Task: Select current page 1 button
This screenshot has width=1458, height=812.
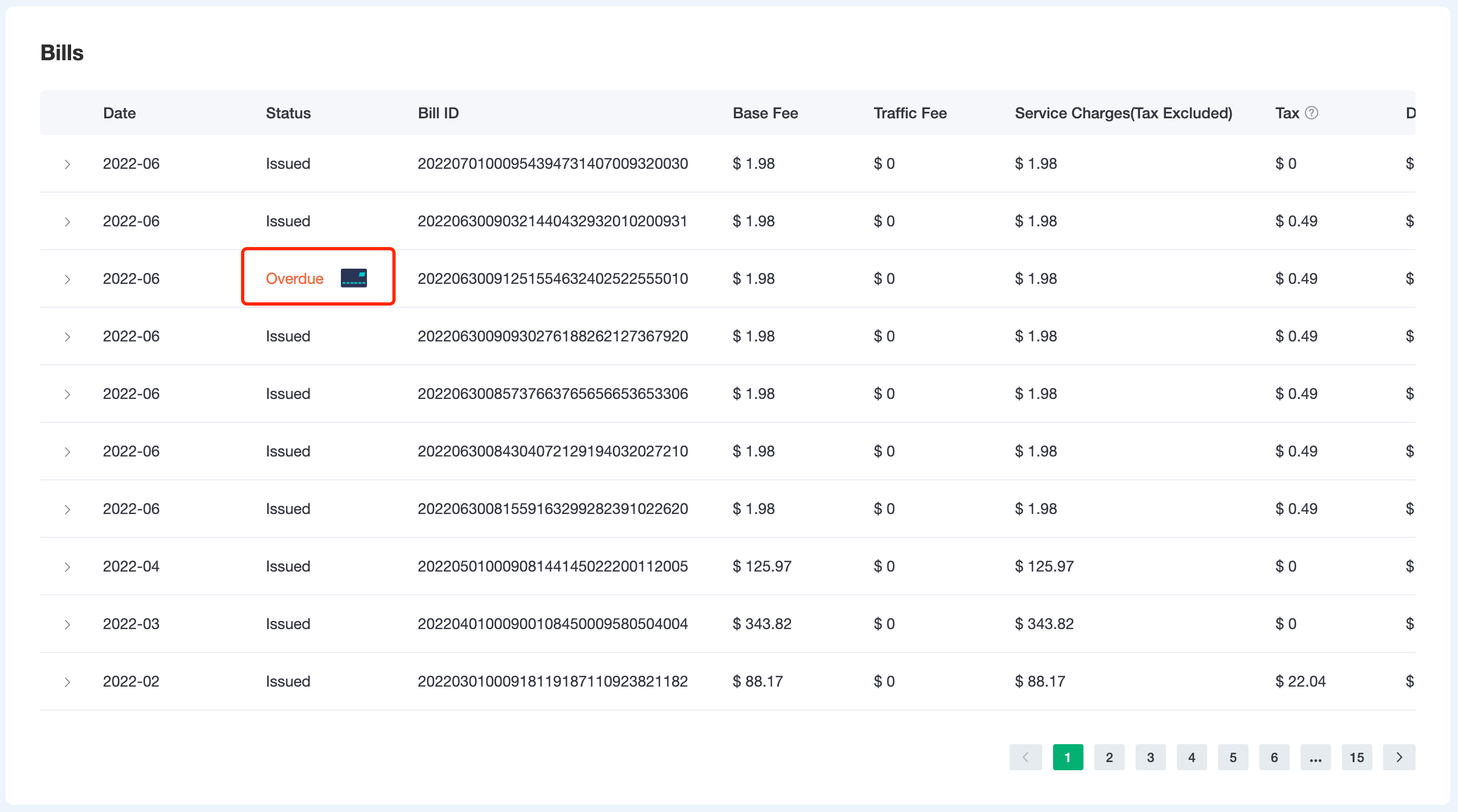Action: click(1068, 757)
